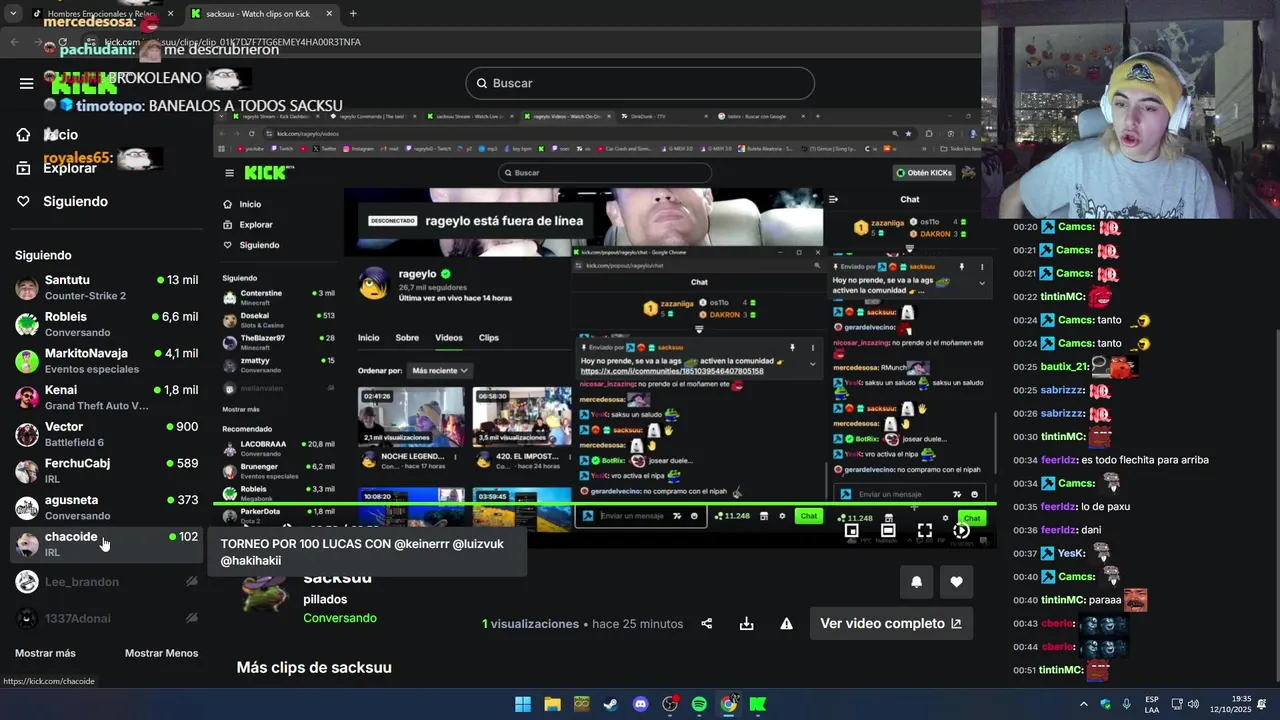Screen dimensions: 1280x720
Task: Click Ver video completo button
Action: 891,623
